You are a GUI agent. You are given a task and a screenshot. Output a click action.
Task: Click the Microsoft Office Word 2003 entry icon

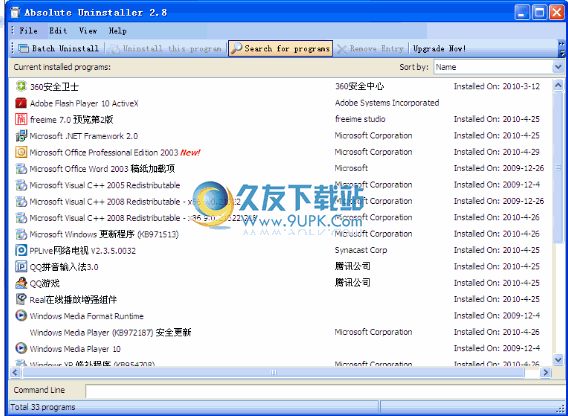(x=21, y=169)
